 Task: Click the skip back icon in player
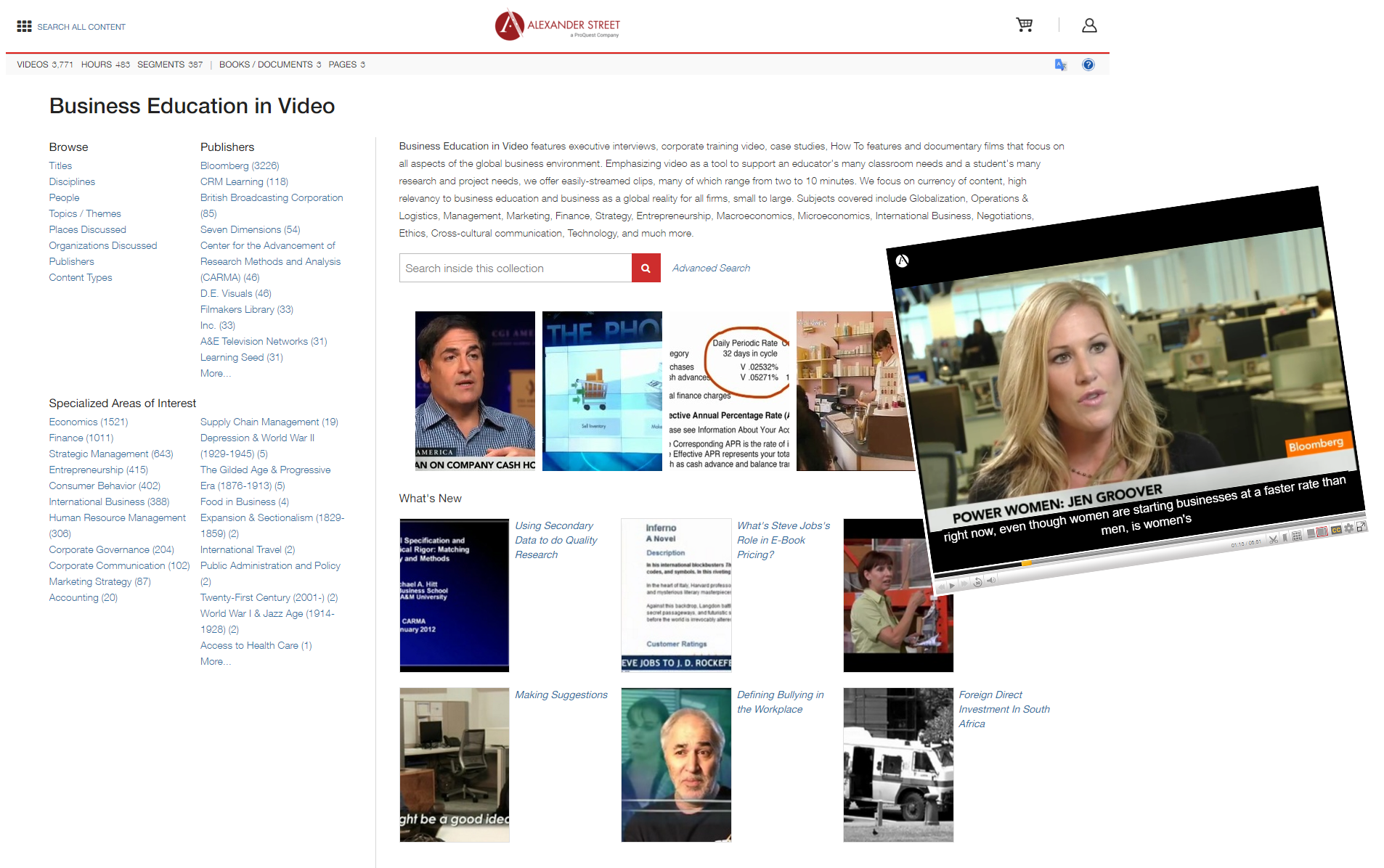tap(941, 587)
